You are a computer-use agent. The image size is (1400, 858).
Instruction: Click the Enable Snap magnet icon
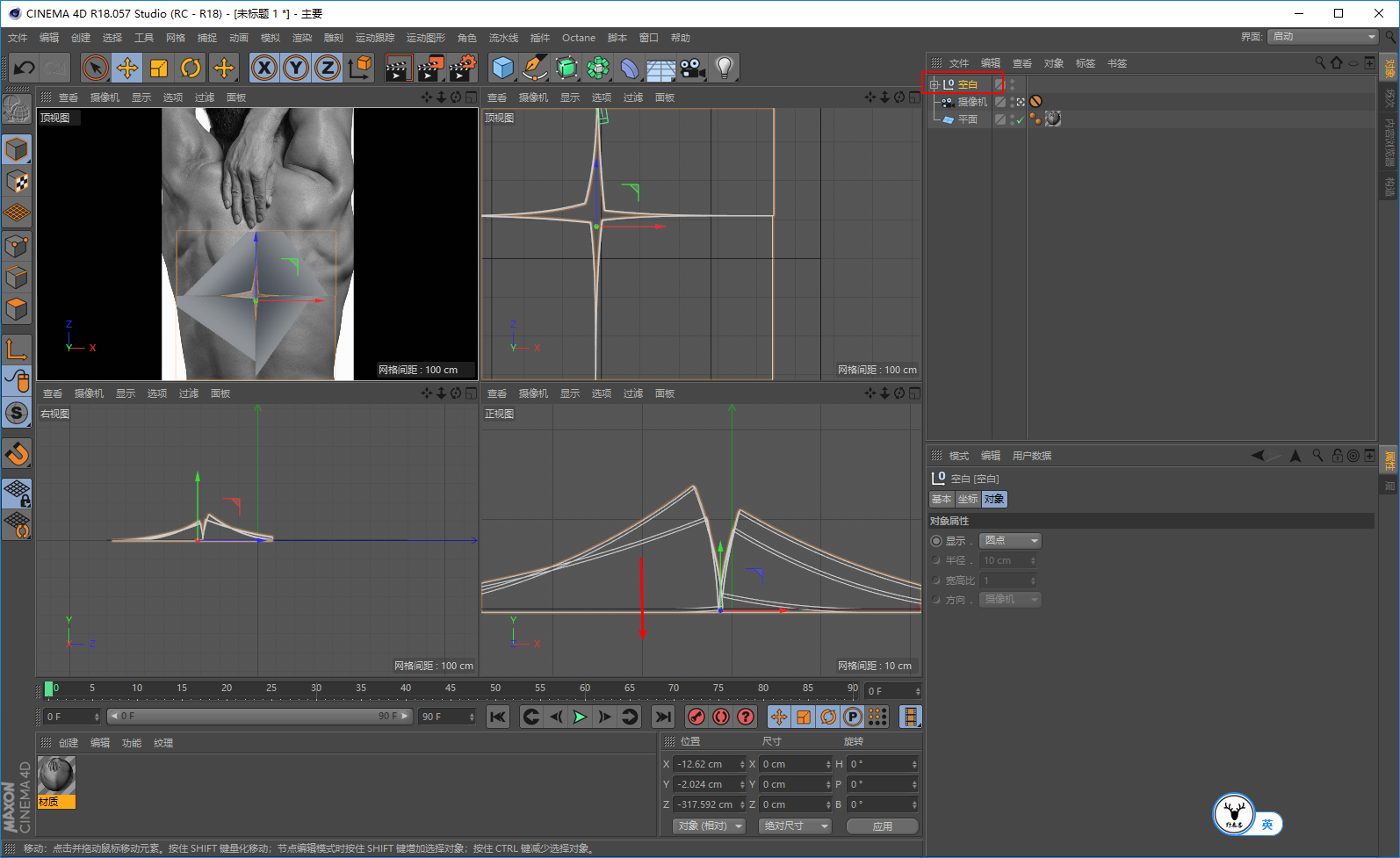17,454
